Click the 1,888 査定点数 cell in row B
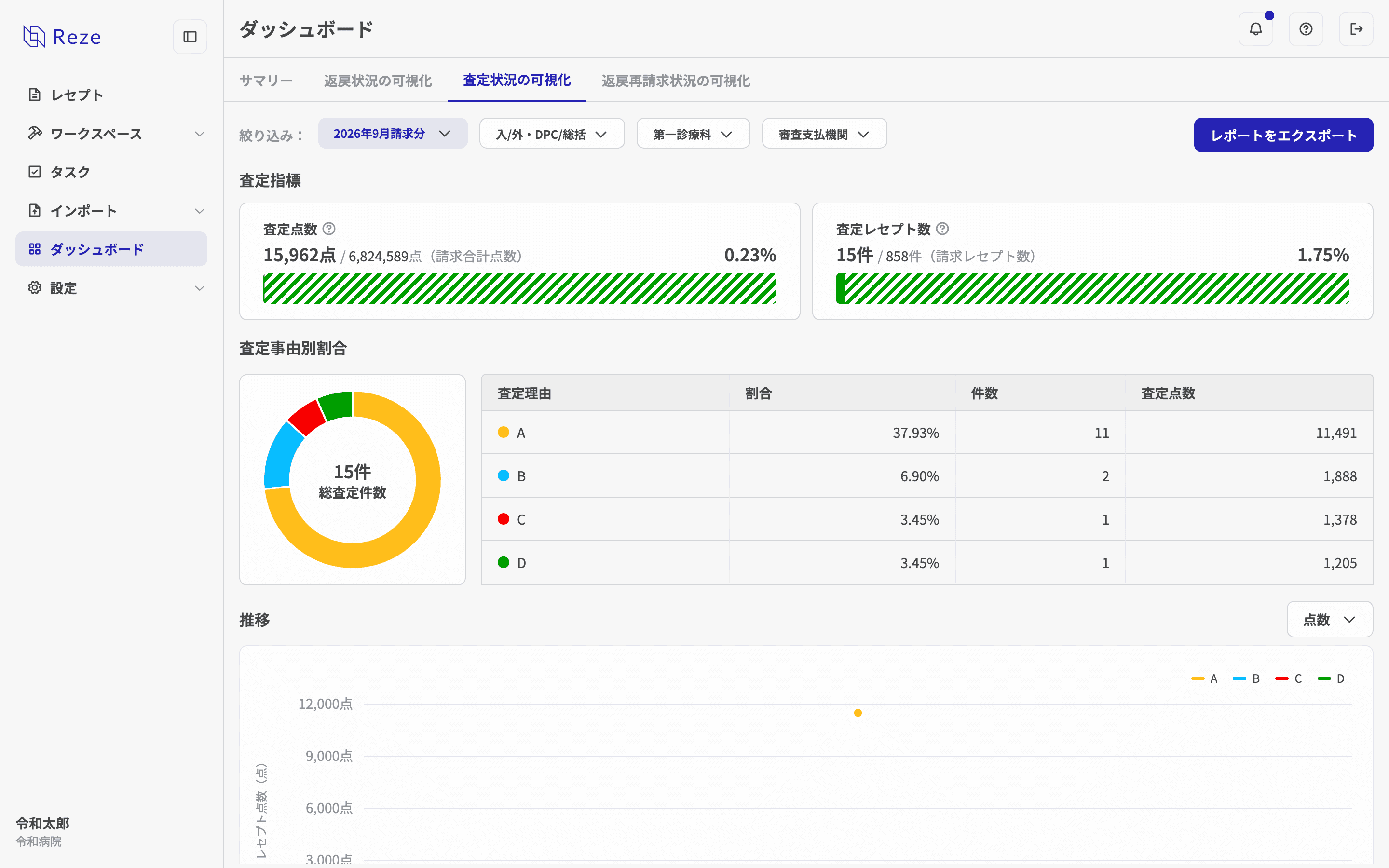The image size is (1389, 868). pyautogui.click(x=1249, y=476)
